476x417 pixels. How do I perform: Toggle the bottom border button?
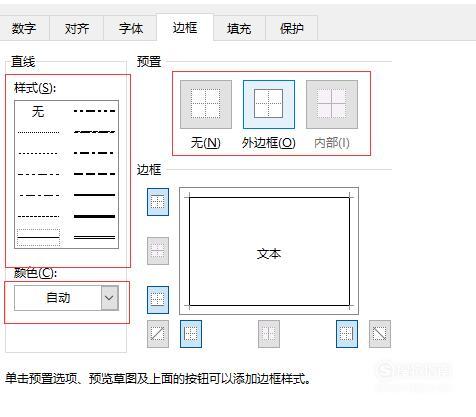click(158, 300)
